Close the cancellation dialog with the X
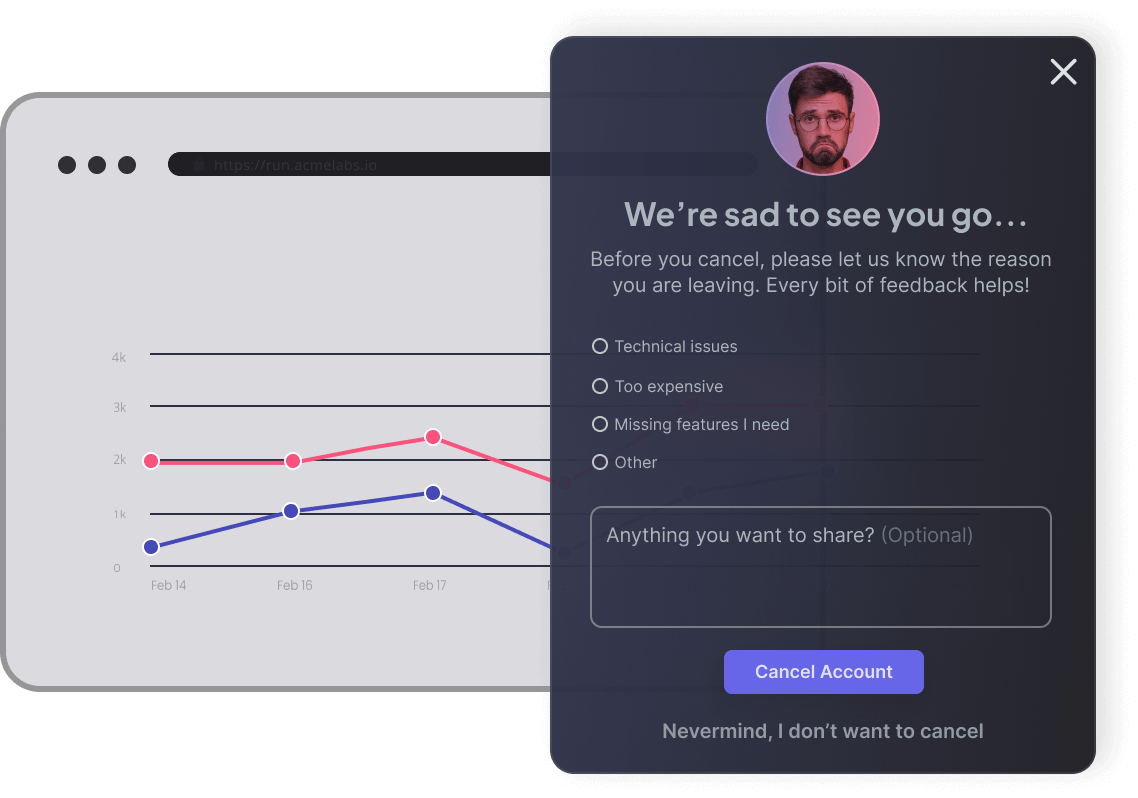Image resolution: width=1138 pixels, height=798 pixels. [1063, 72]
